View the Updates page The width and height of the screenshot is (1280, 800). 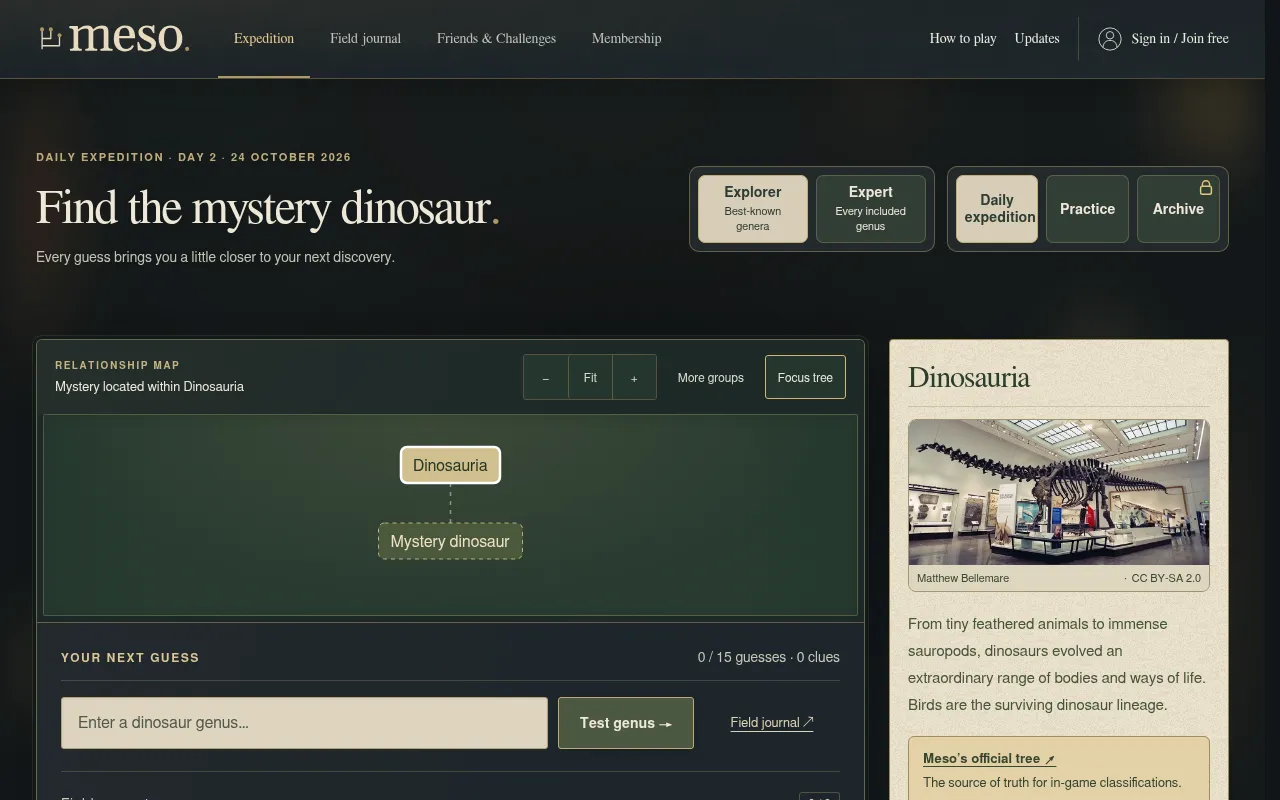coord(1037,39)
